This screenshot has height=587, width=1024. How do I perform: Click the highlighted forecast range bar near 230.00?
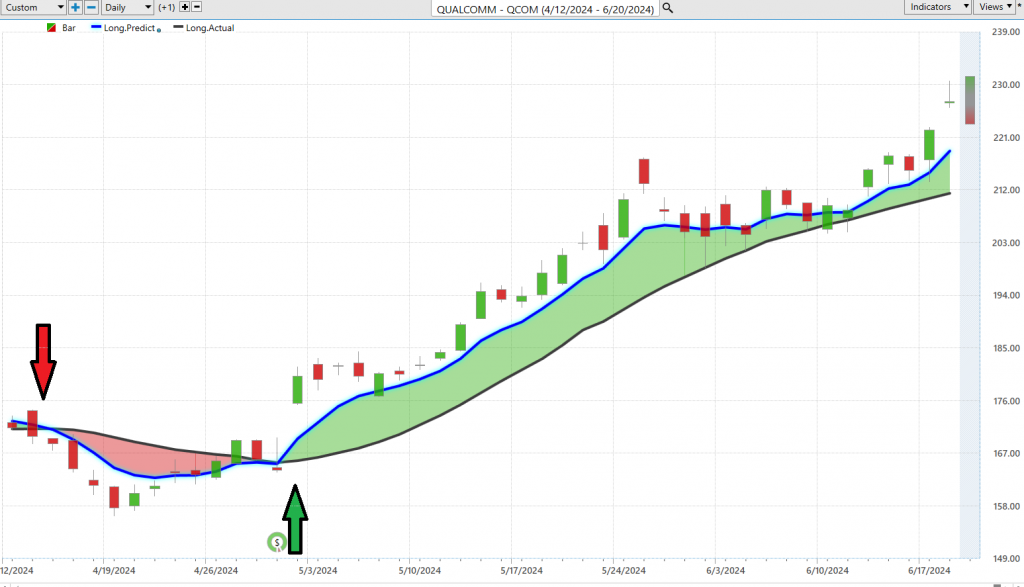[970, 100]
